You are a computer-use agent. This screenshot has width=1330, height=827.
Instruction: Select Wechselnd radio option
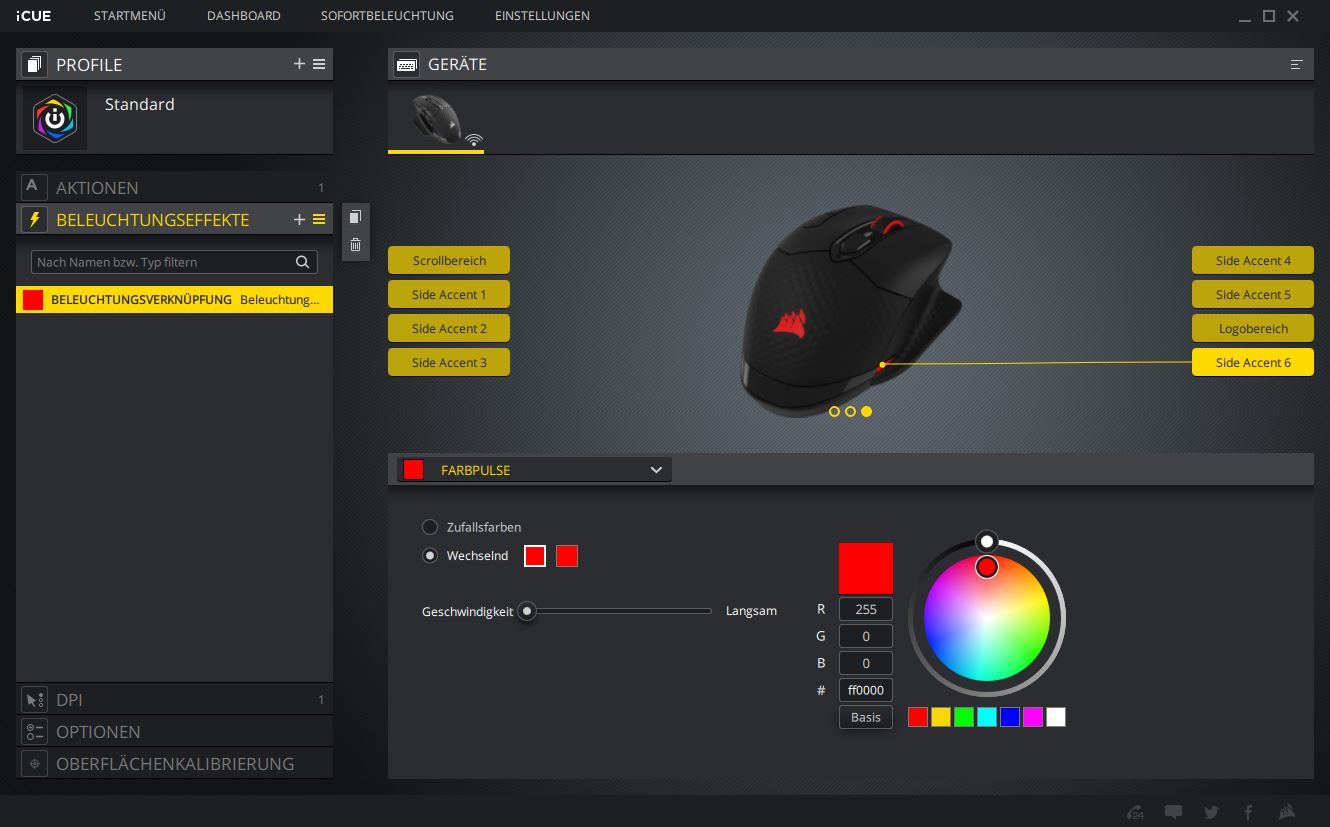(x=430, y=556)
